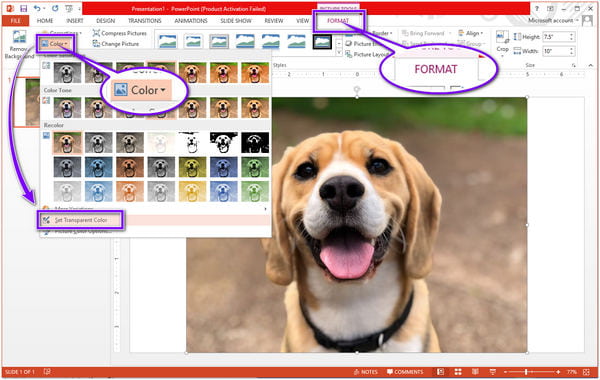Apply the second picture style thumbnail
Image resolution: width=600 pixels, height=380 pixels.
(x=193, y=41)
